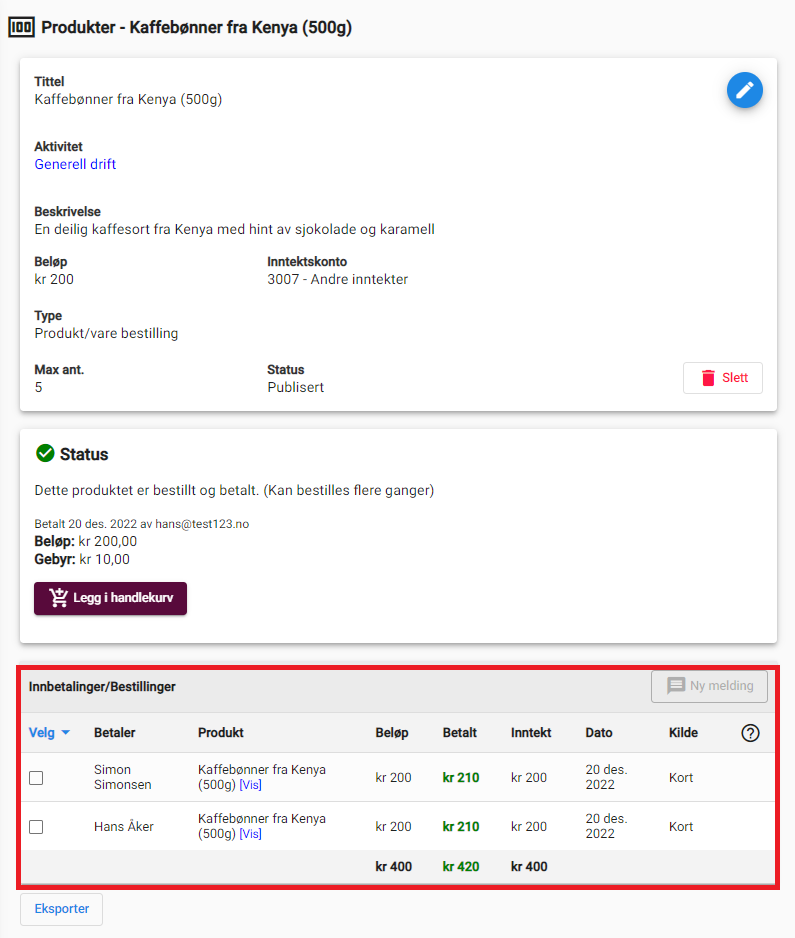This screenshot has height=938, width=795.
Task: Select the Hans Åker payer name
Action: tap(124, 827)
